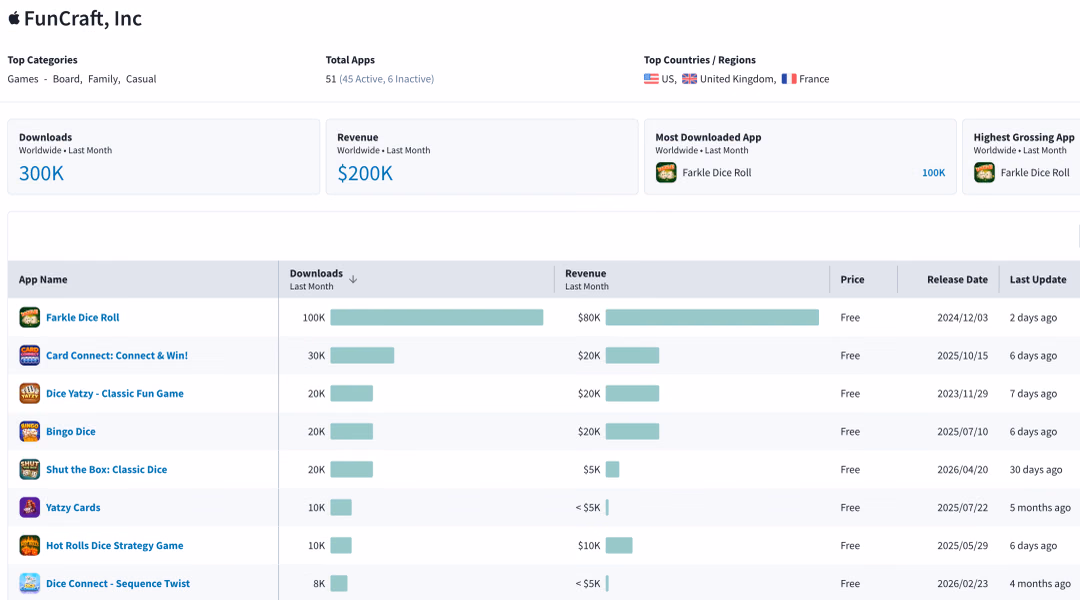Open the Bingo Dice link
The image size is (1080, 600).
click(71, 432)
